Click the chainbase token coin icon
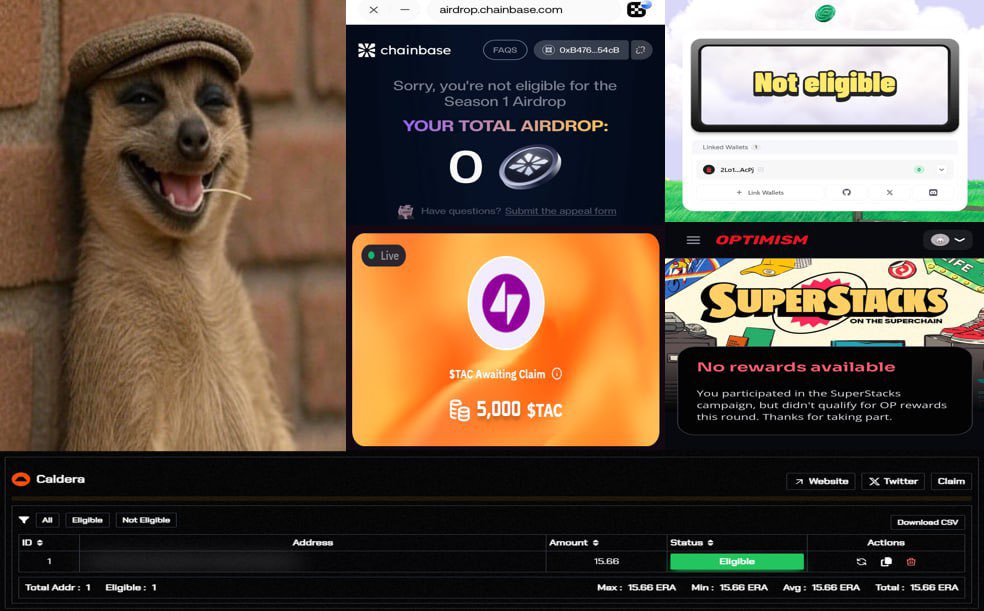This screenshot has width=984, height=611. [x=530, y=167]
